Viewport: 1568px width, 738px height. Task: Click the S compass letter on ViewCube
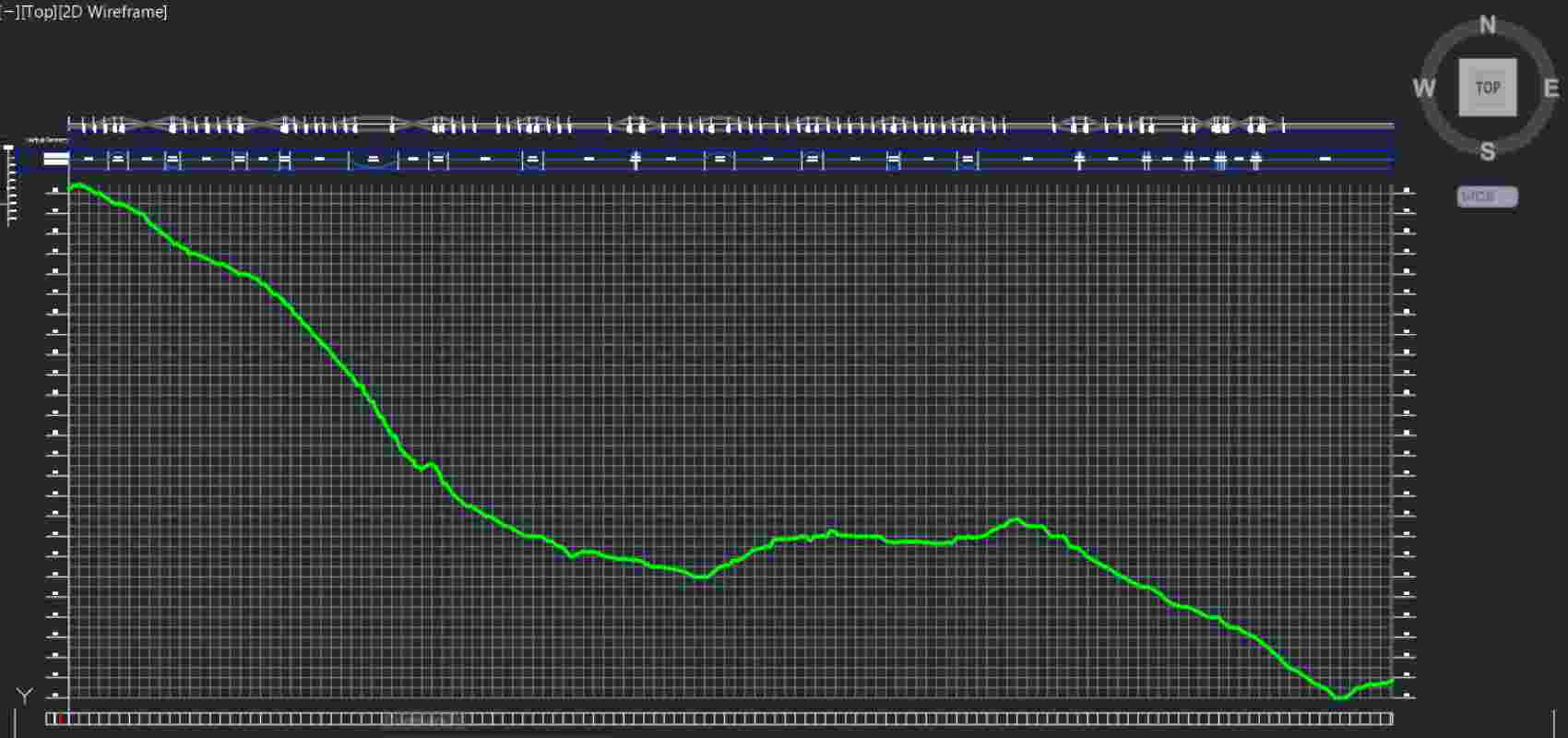1487,151
